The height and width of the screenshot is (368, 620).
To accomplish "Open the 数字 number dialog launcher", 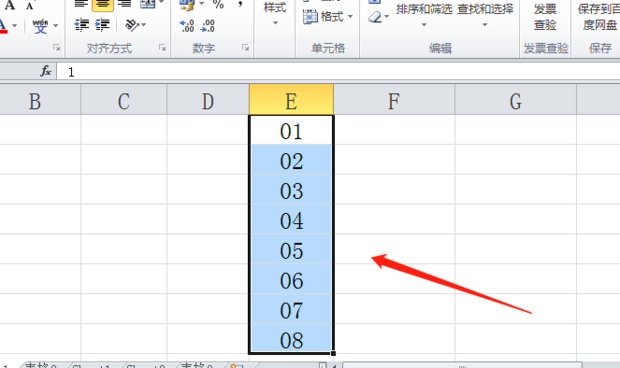I will point(246,48).
